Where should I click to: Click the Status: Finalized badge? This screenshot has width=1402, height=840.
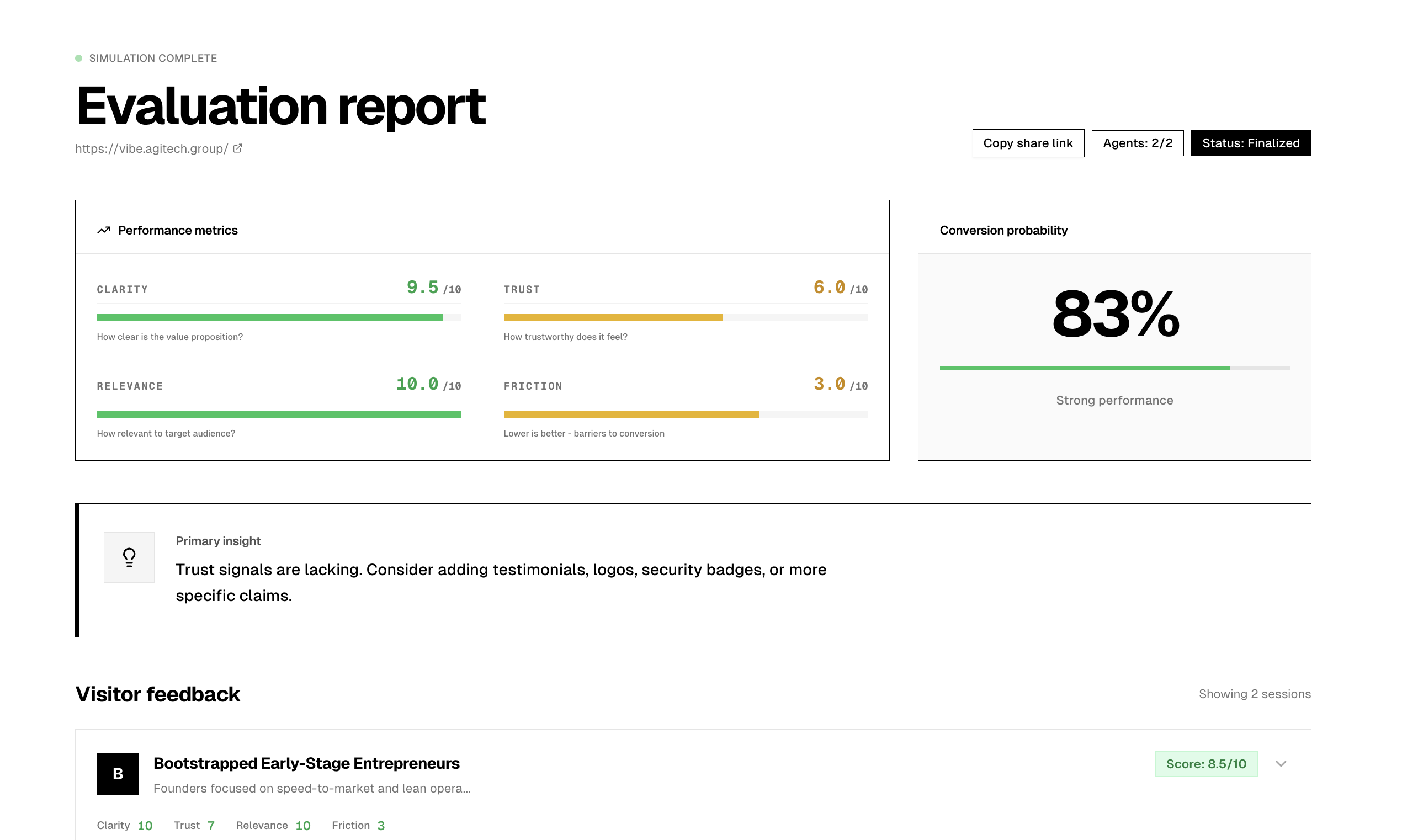coord(1250,143)
